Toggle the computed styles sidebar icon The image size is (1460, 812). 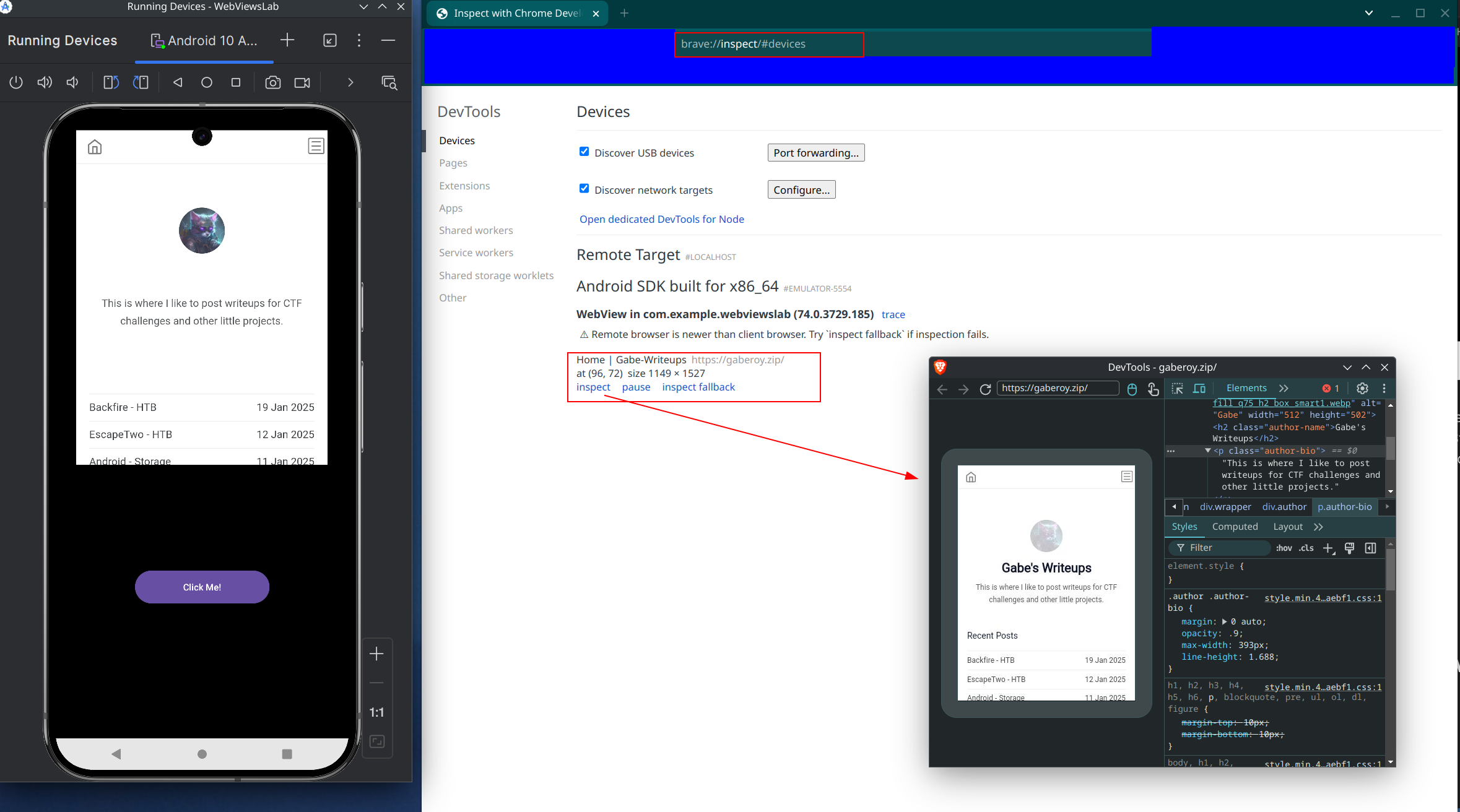click(1371, 548)
